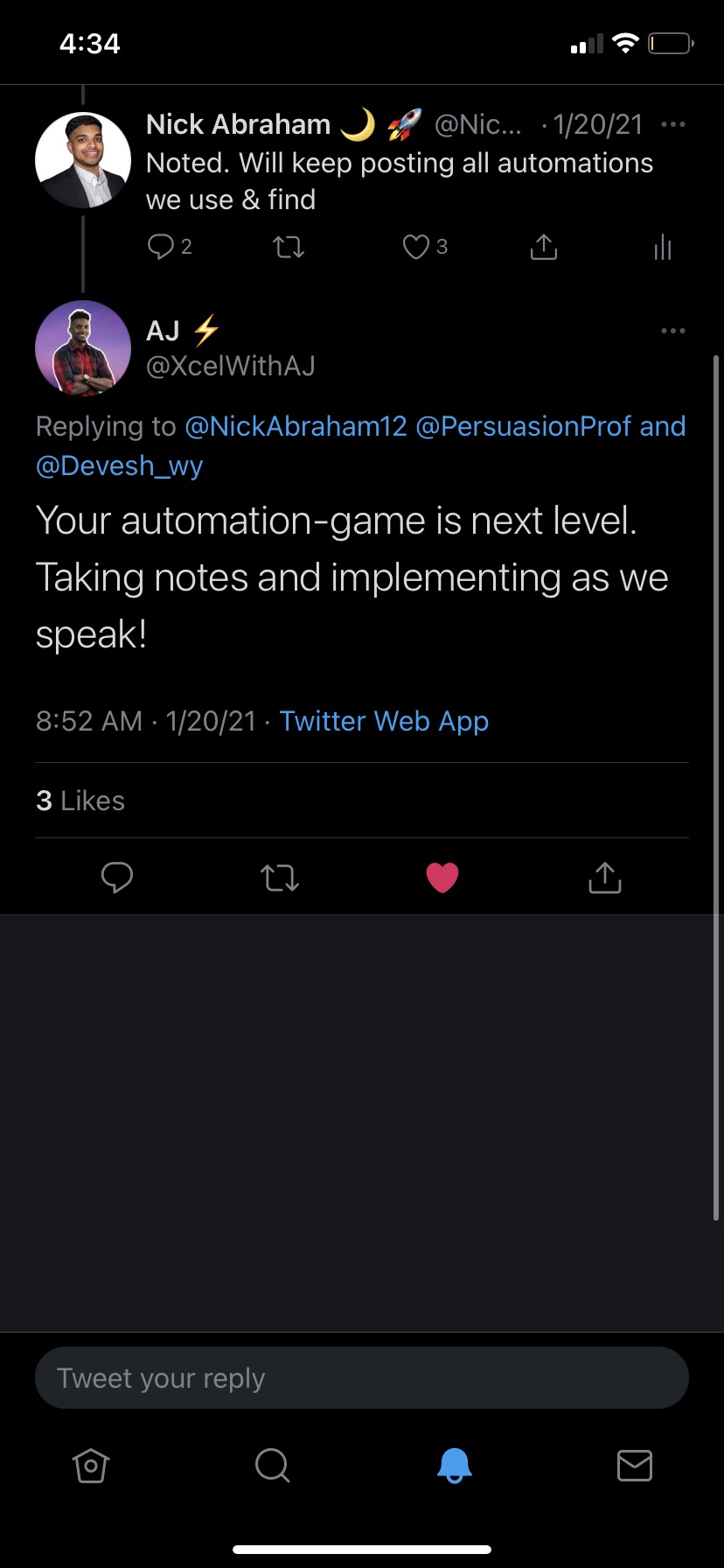Share AJ's main tweet
This screenshot has width=724, height=1568.
pyautogui.click(x=605, y=877)
